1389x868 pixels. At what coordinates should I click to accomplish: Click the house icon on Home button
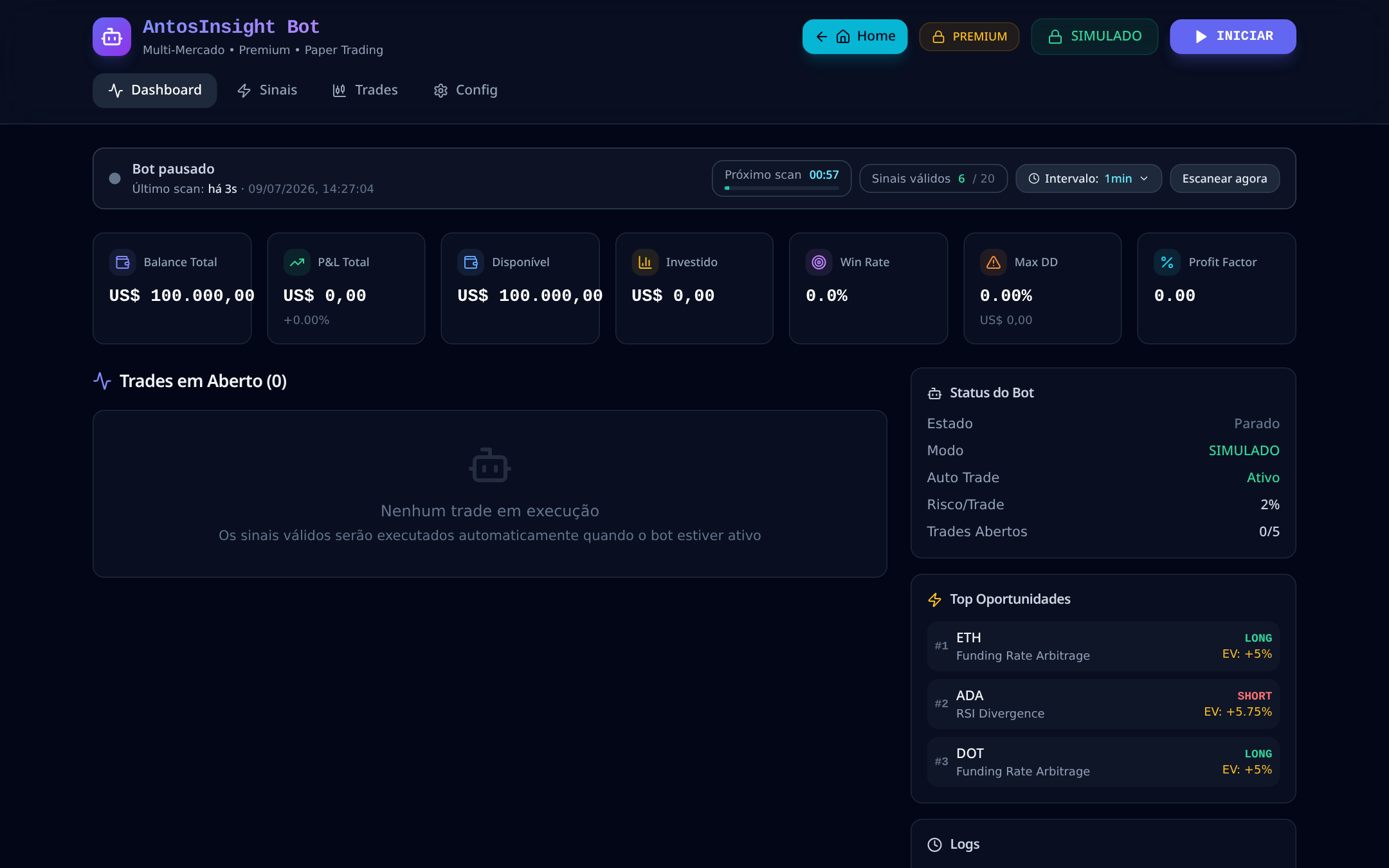point(843,37)
